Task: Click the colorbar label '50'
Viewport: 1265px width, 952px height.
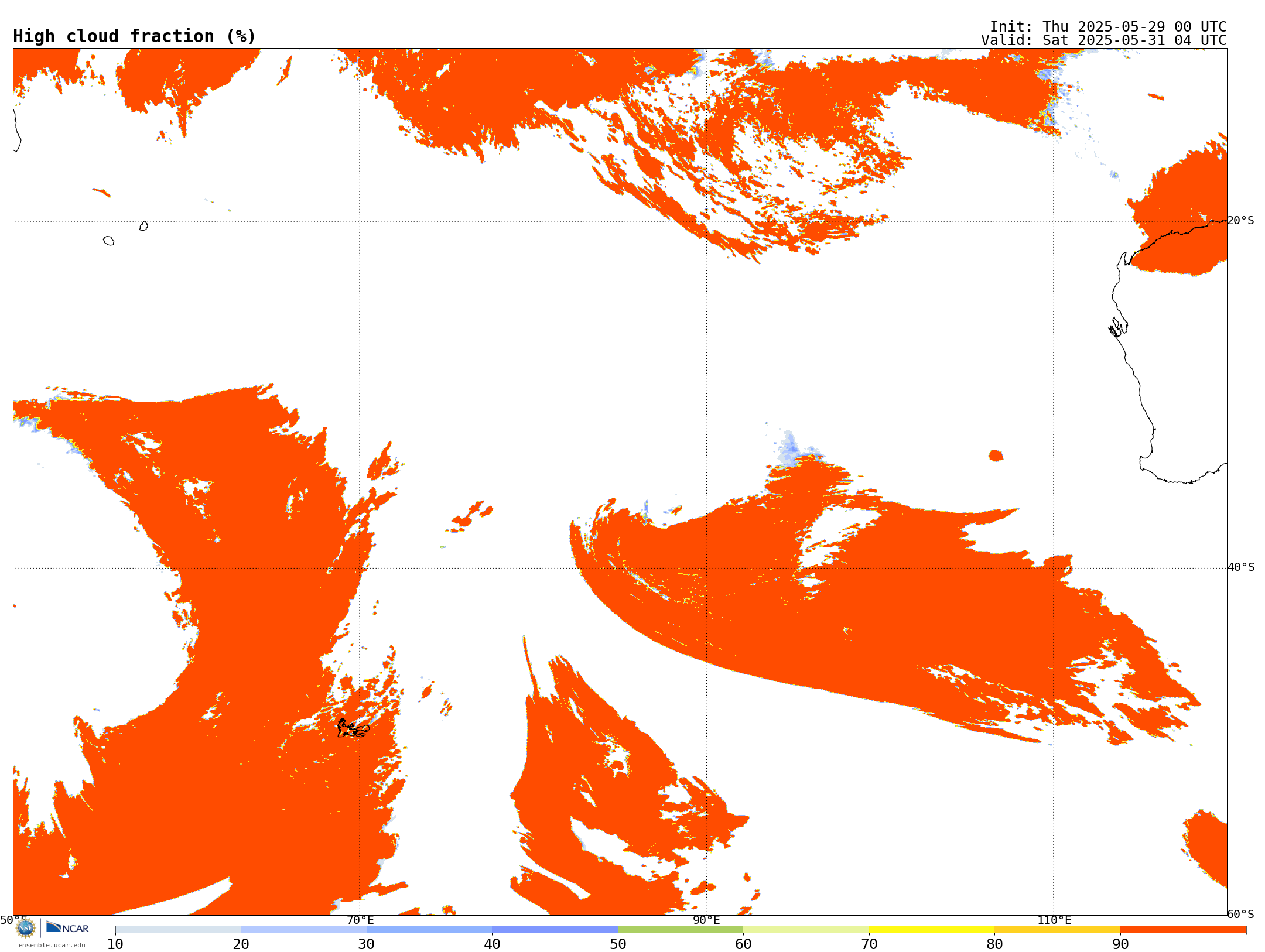Action: pyautogui.click(x=618, y=944)
